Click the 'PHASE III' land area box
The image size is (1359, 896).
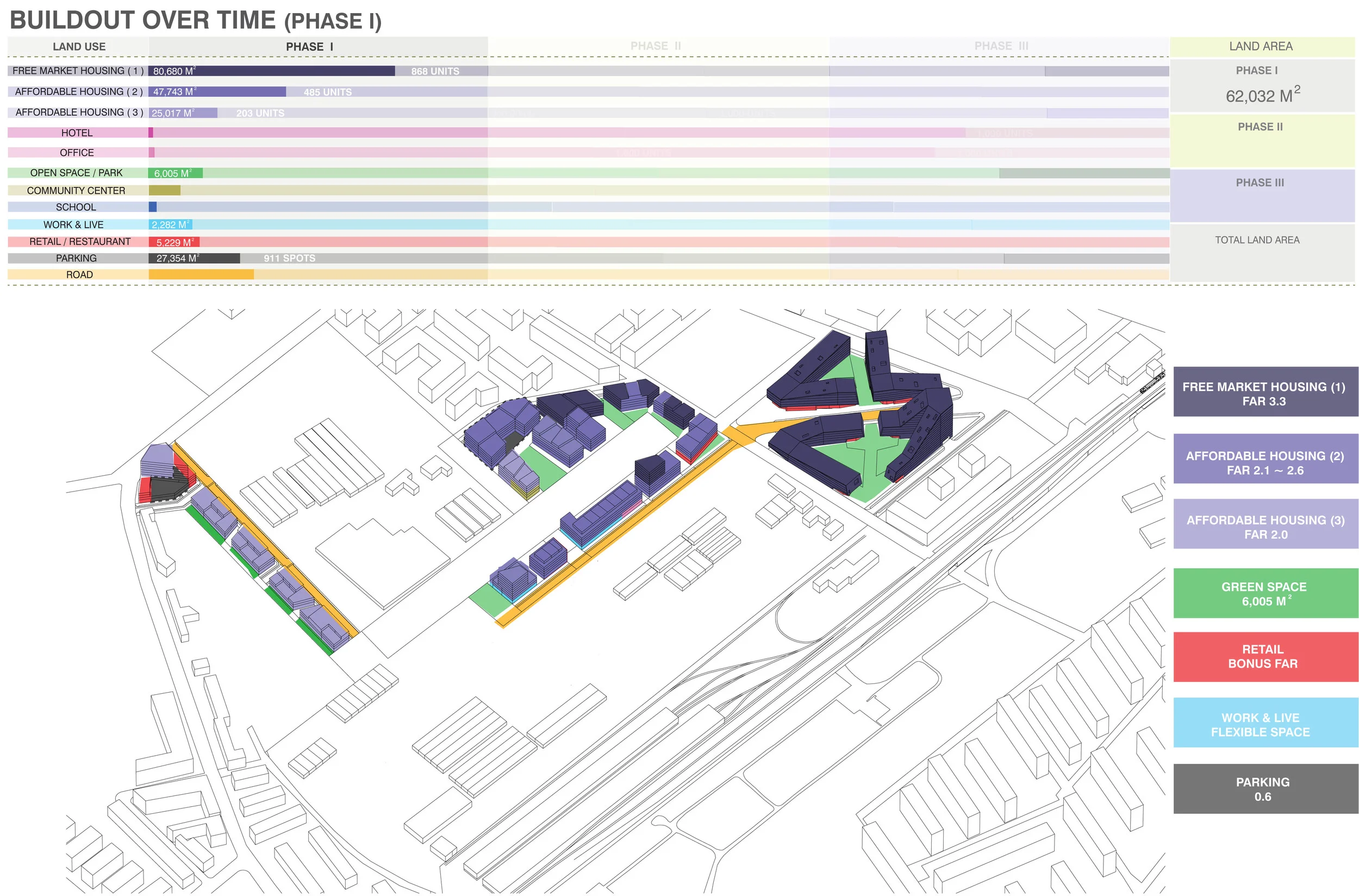pos(1261,195)
